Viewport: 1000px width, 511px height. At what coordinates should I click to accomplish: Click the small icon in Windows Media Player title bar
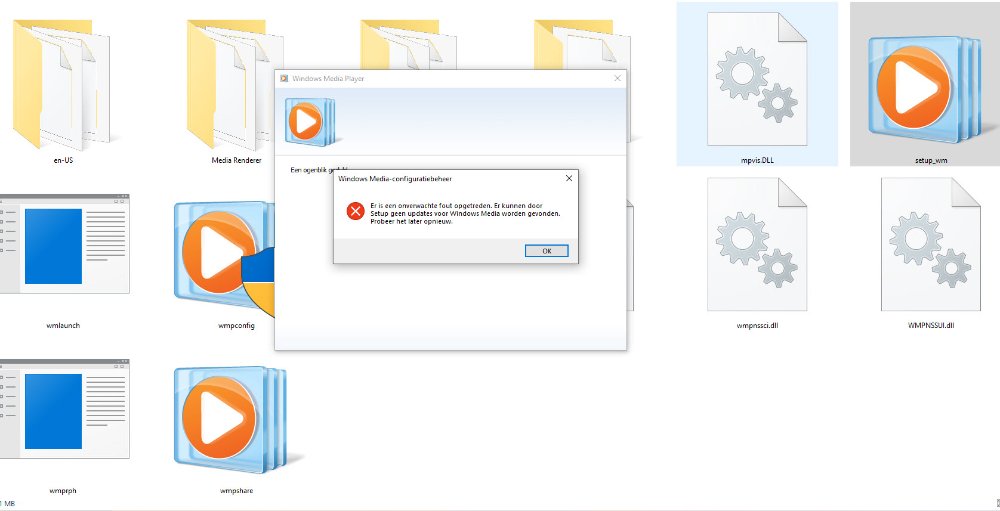click(x=284, y=78)
